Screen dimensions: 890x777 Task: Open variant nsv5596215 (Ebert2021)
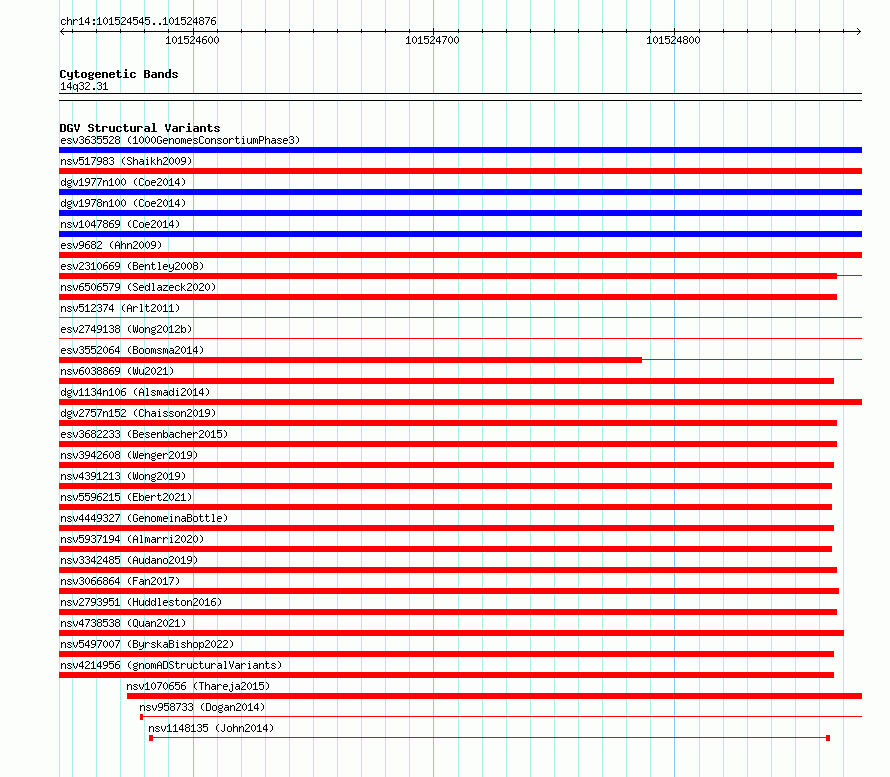126,497
